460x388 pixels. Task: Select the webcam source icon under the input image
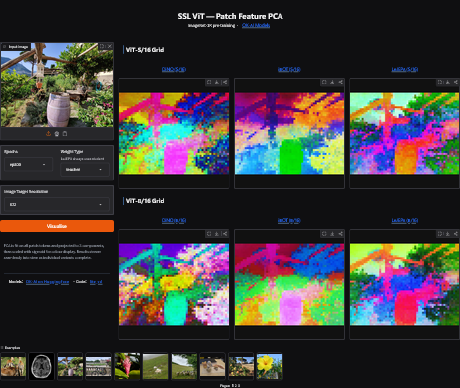coord(57,134)
